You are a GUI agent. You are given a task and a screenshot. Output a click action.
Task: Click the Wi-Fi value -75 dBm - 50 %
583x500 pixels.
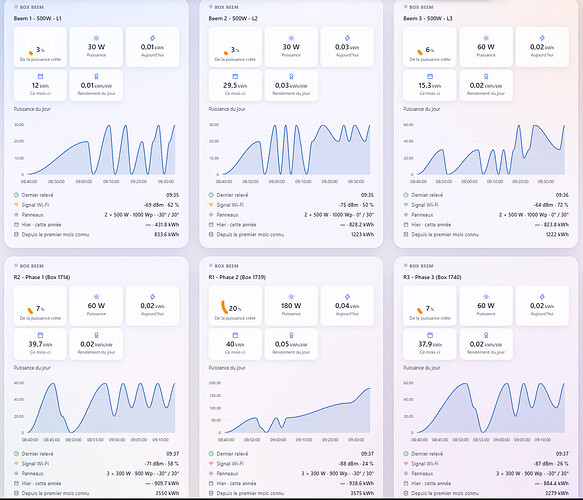356,205
